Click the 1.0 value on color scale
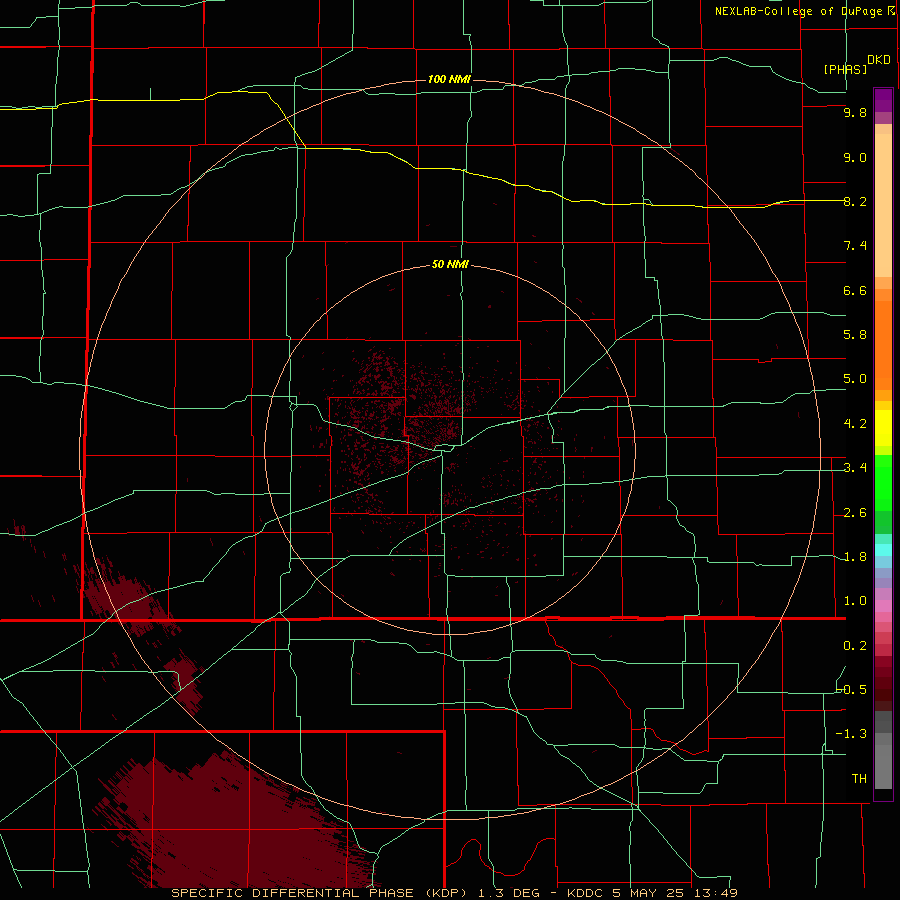Viewport: 900px width, 900px height. coord(855,601)
